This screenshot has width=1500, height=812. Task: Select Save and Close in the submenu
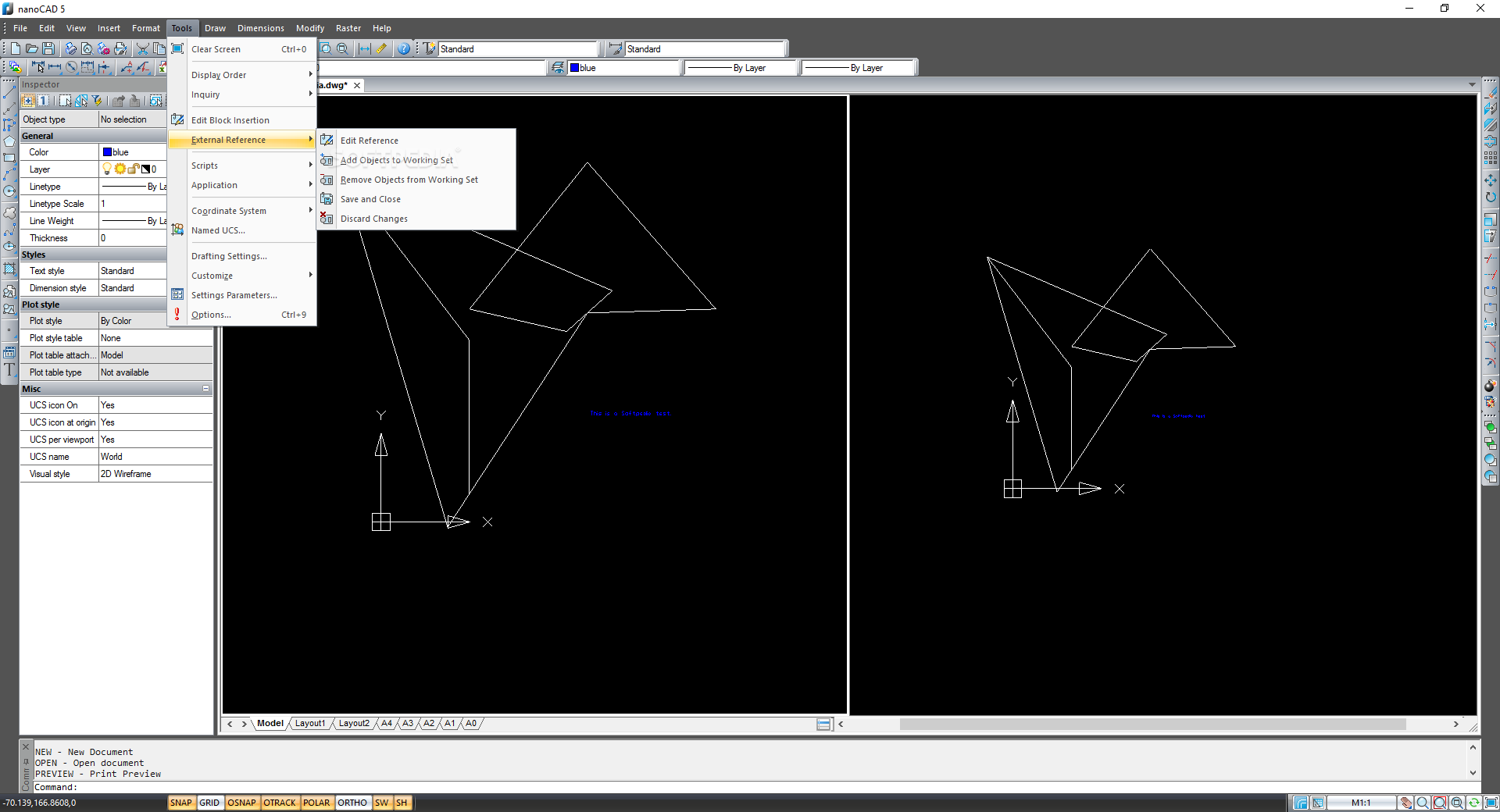[x=416, y=199]
